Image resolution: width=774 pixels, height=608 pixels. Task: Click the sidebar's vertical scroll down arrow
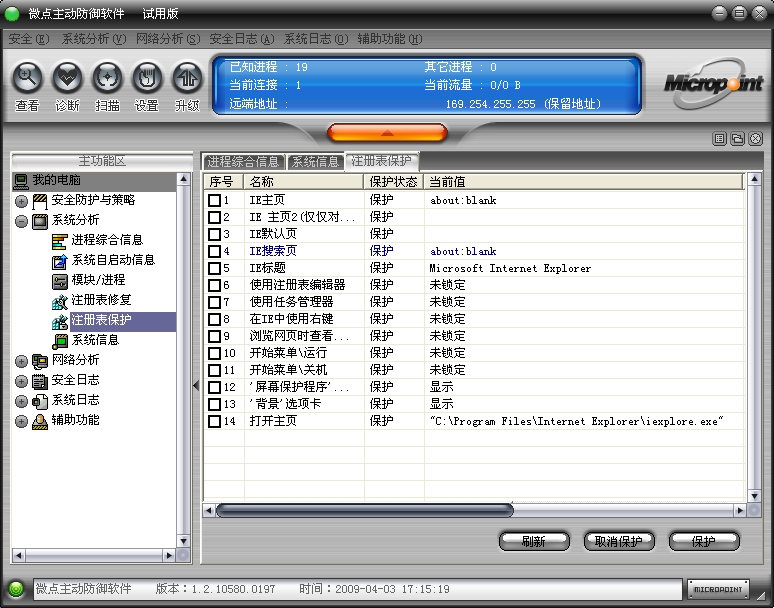(183, 541)
